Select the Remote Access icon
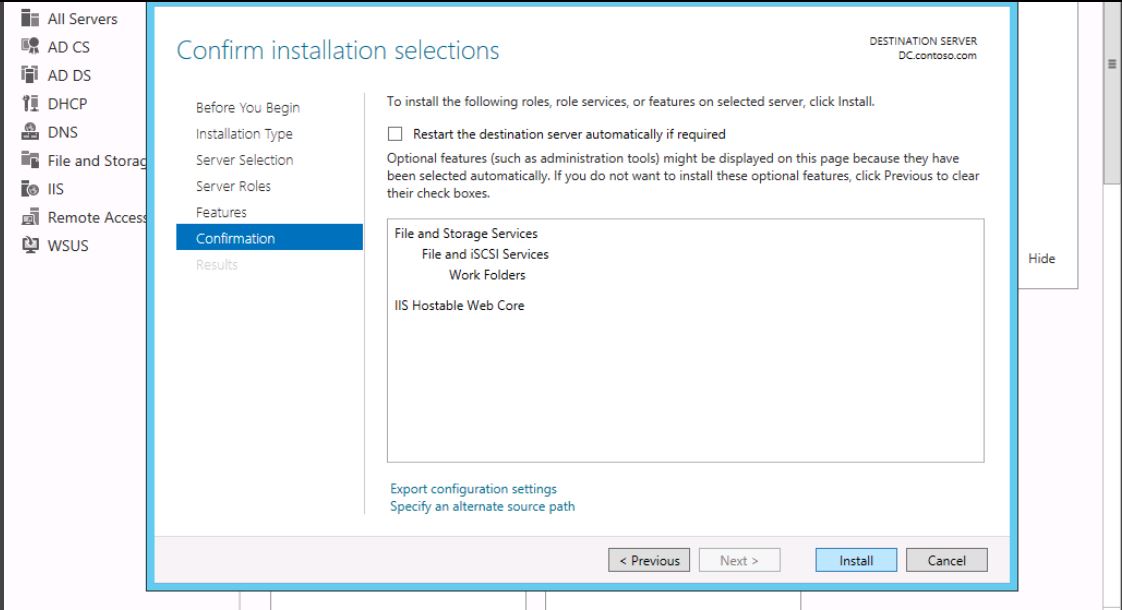The image size is (1122, 610). point(29,217)
